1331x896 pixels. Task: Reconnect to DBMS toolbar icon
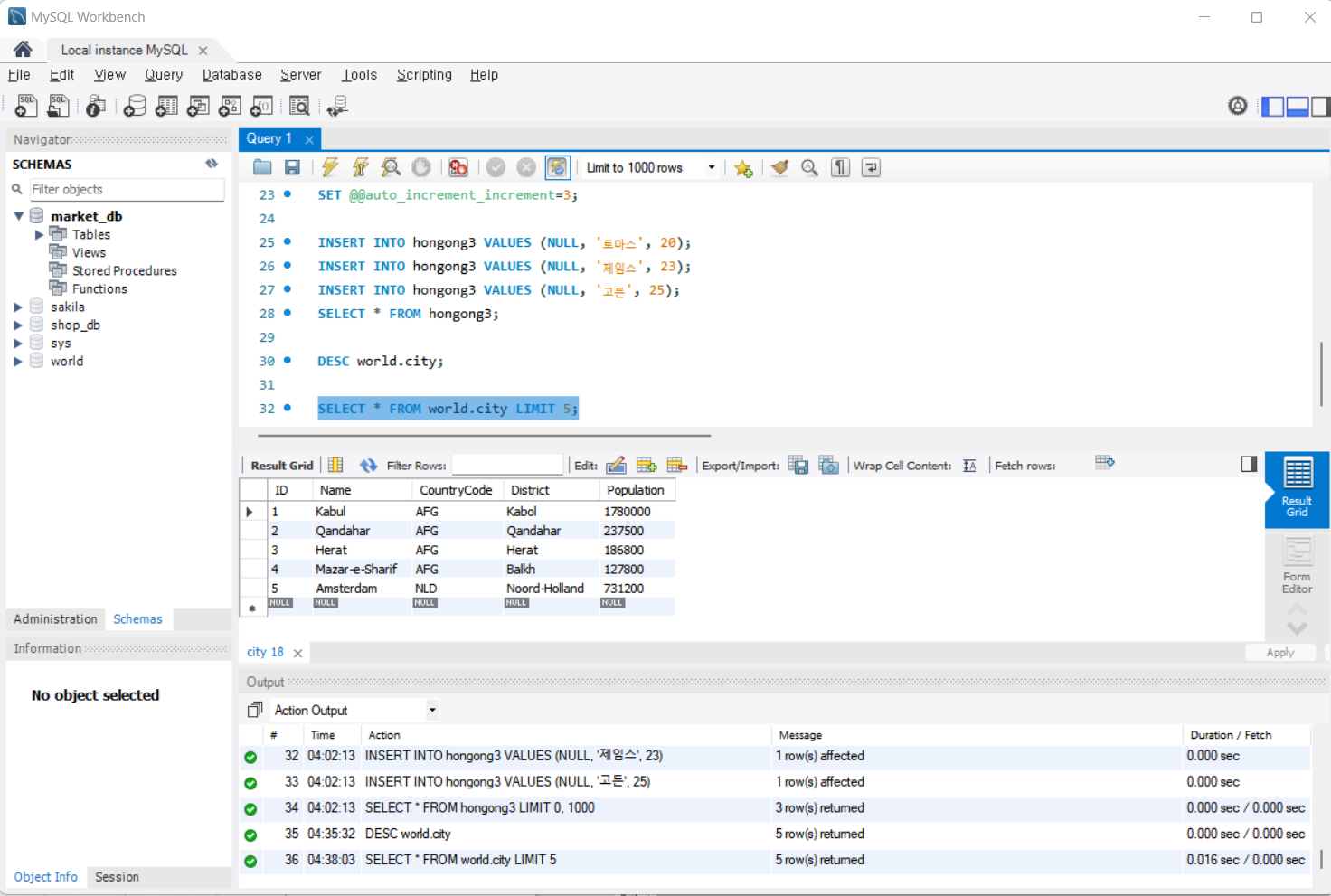(x=337, y=106)
